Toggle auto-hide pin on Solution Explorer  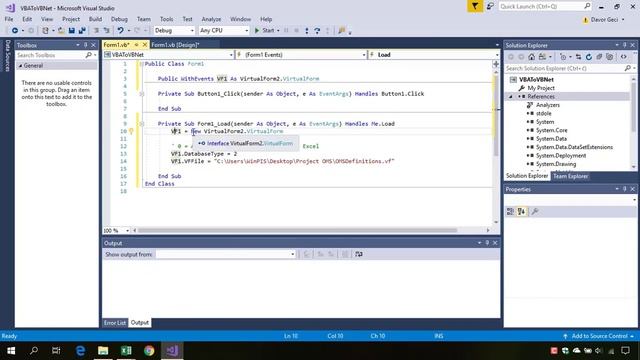coord(624,45)
